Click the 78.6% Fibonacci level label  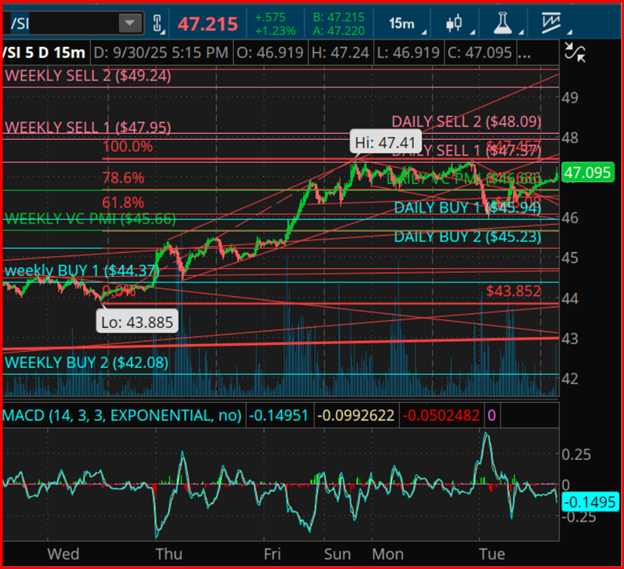point(123,178)
